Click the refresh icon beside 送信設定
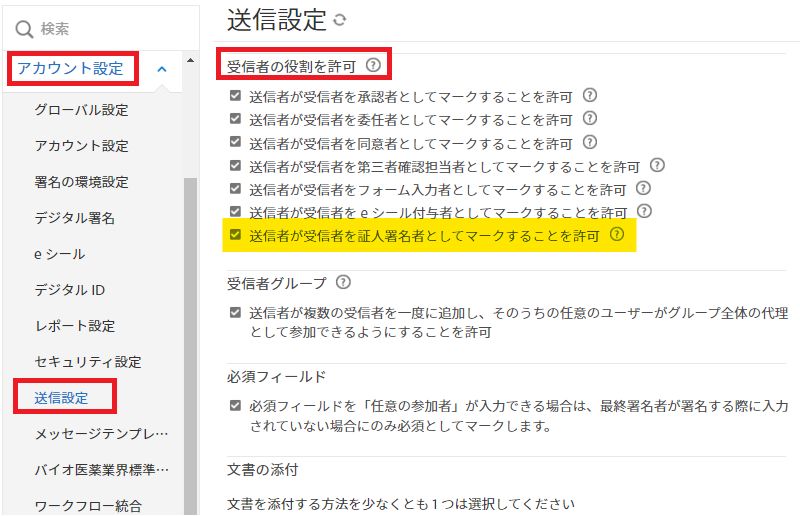800x516 pixels. pos(339,20)
